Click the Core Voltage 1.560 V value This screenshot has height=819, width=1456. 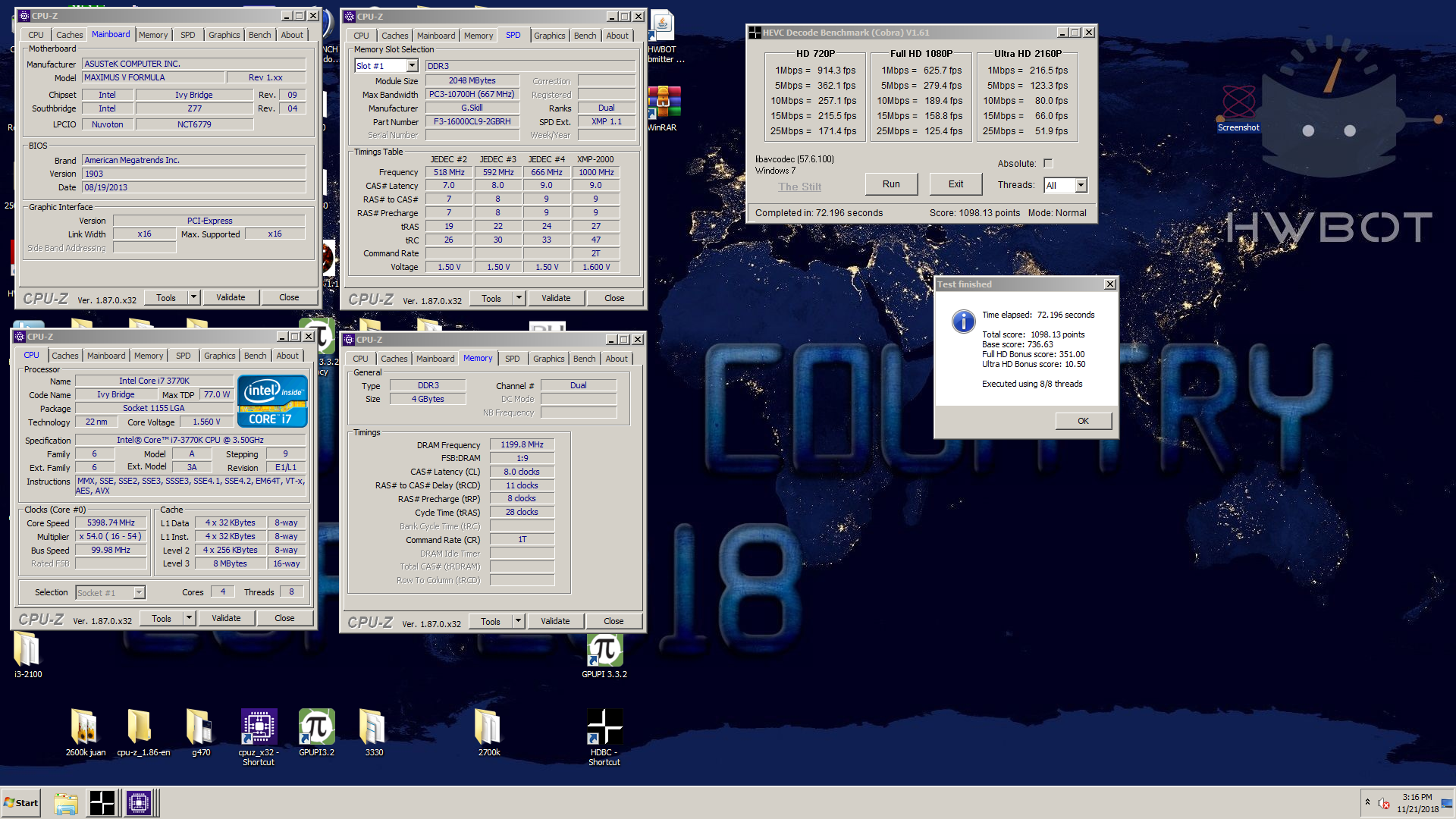click(206, 422)
